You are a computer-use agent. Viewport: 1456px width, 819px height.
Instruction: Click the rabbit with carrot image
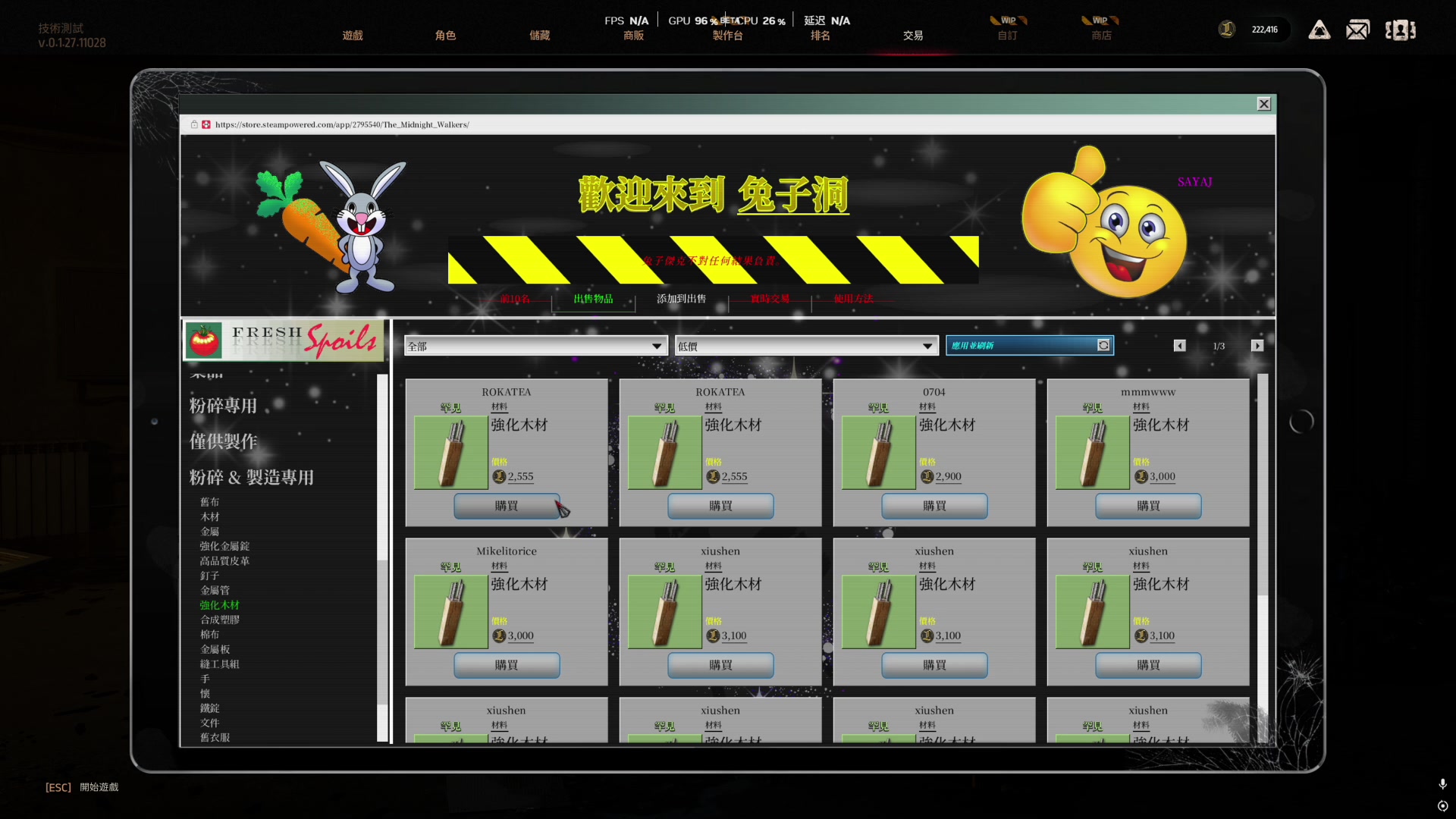point(332,227)
